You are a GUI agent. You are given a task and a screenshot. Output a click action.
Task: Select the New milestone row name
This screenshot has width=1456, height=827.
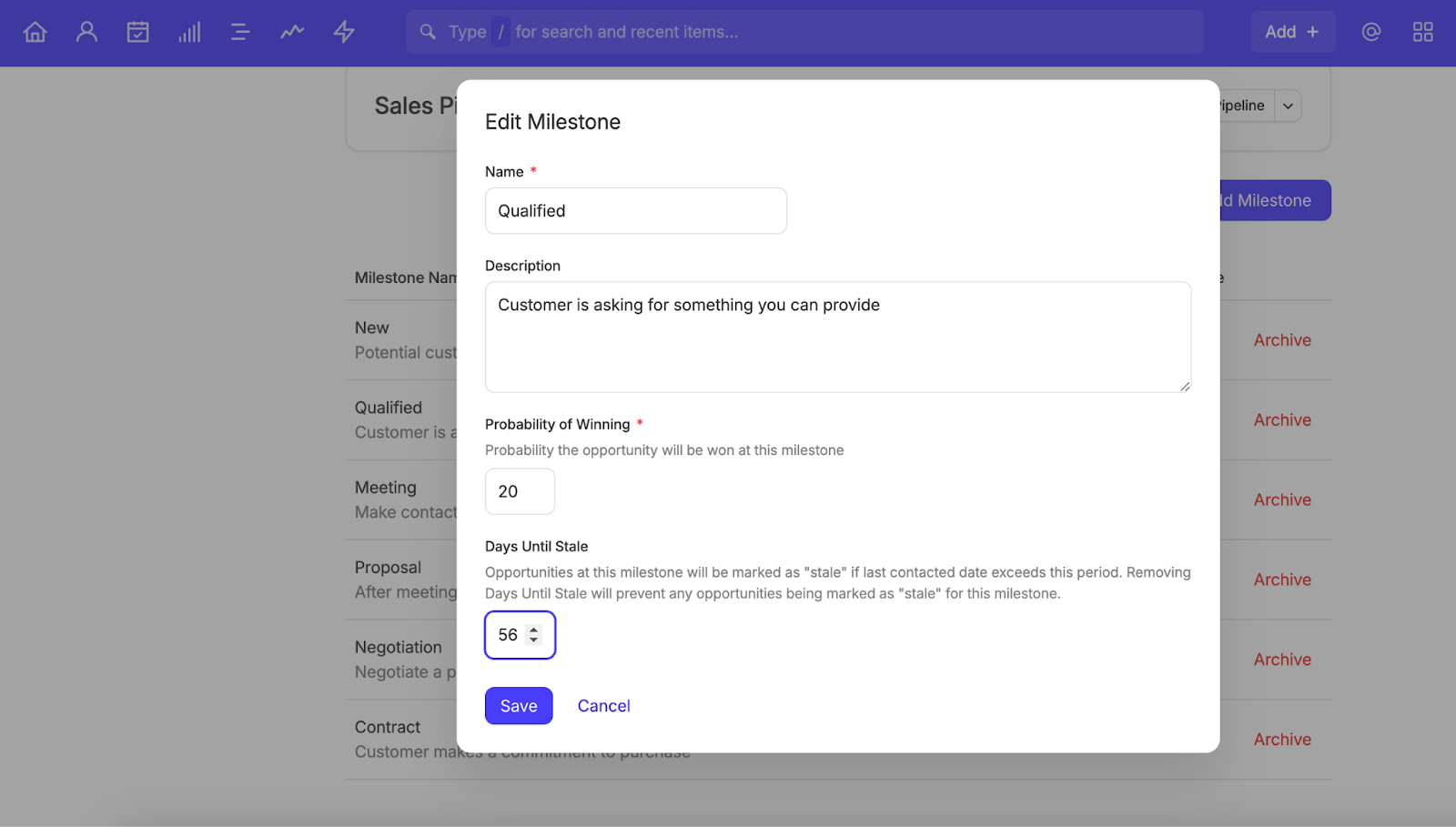click(x=371, y=328)
